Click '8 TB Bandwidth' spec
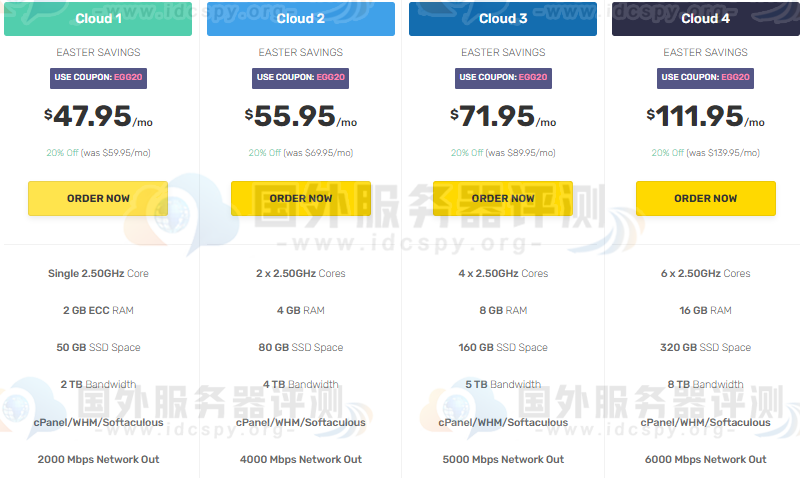Screen dimensions: 800x478 706,384
